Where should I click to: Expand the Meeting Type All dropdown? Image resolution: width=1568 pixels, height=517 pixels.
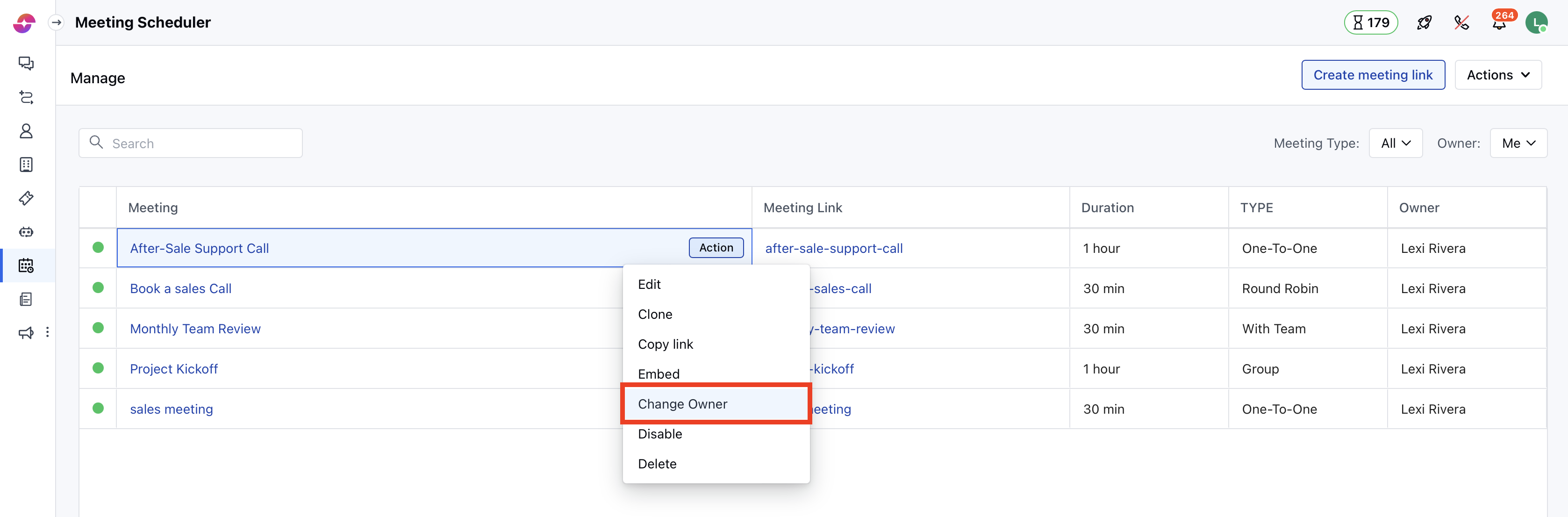pyautogui.click(x=1395, y=143)
